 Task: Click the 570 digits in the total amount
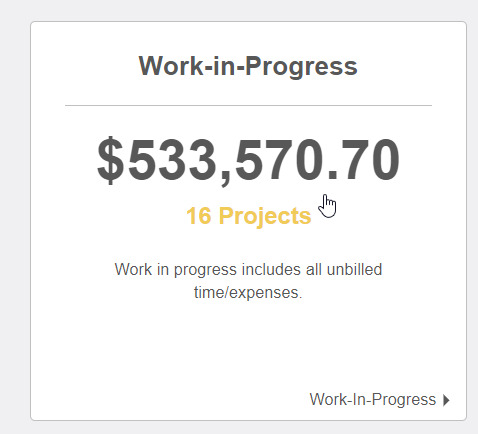[279, 160]
